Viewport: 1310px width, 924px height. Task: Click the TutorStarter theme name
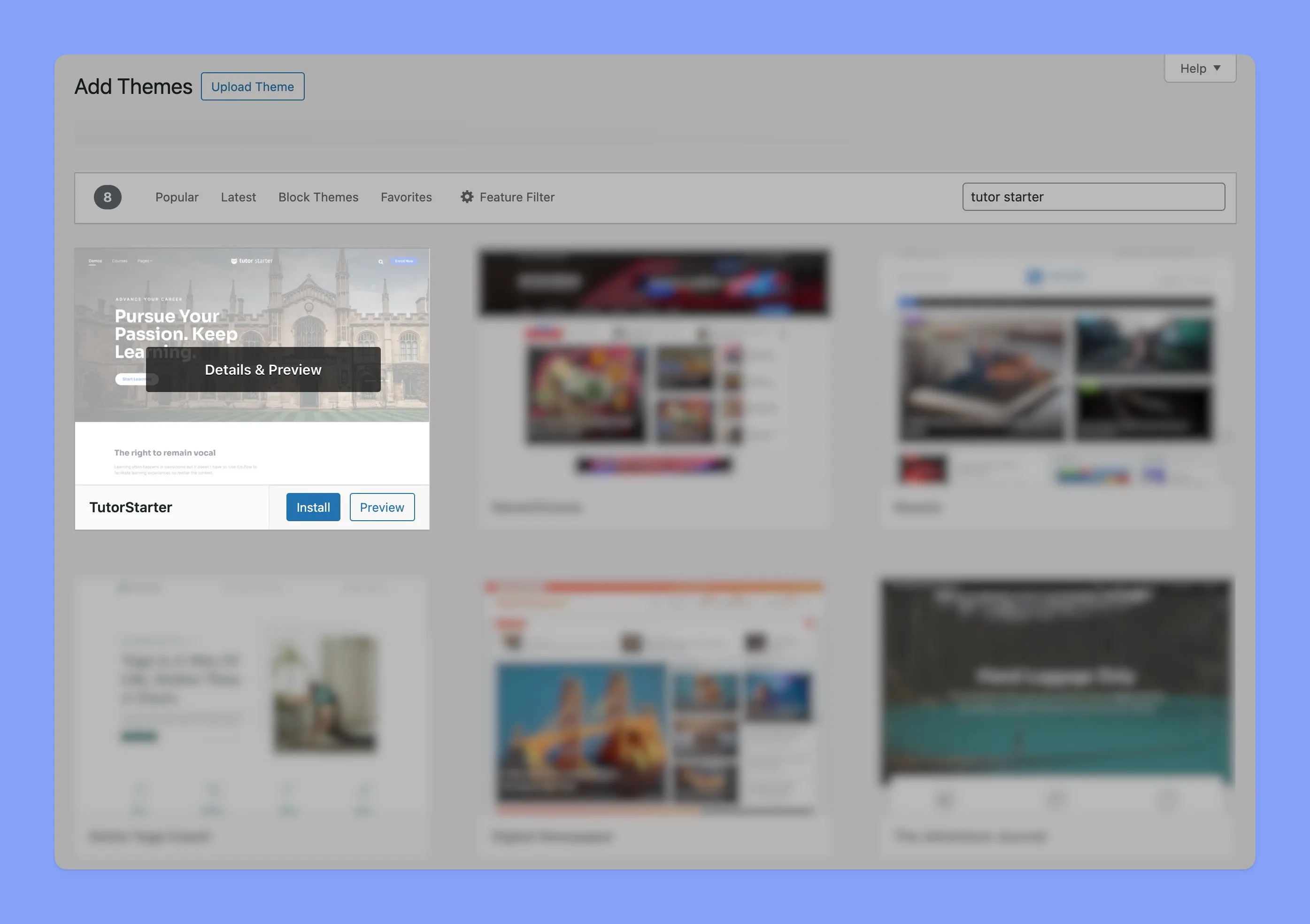[131, 507]
